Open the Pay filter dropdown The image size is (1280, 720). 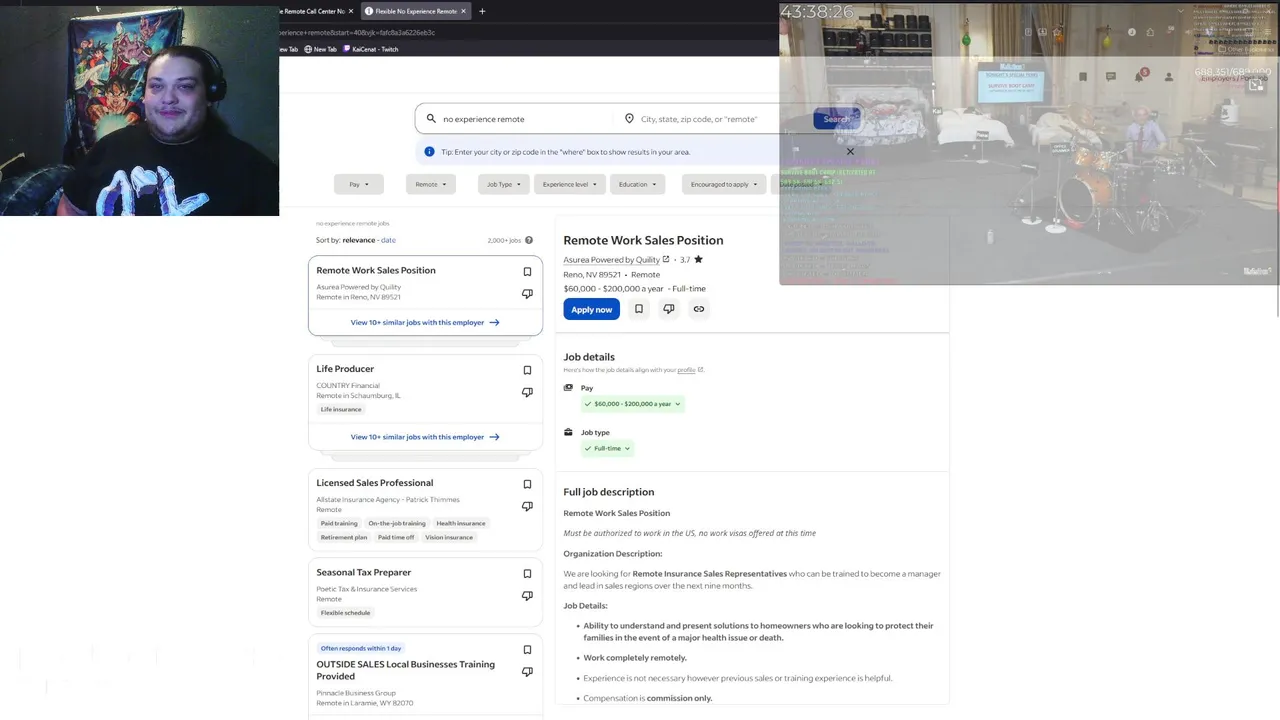click(x=359, y=184)
